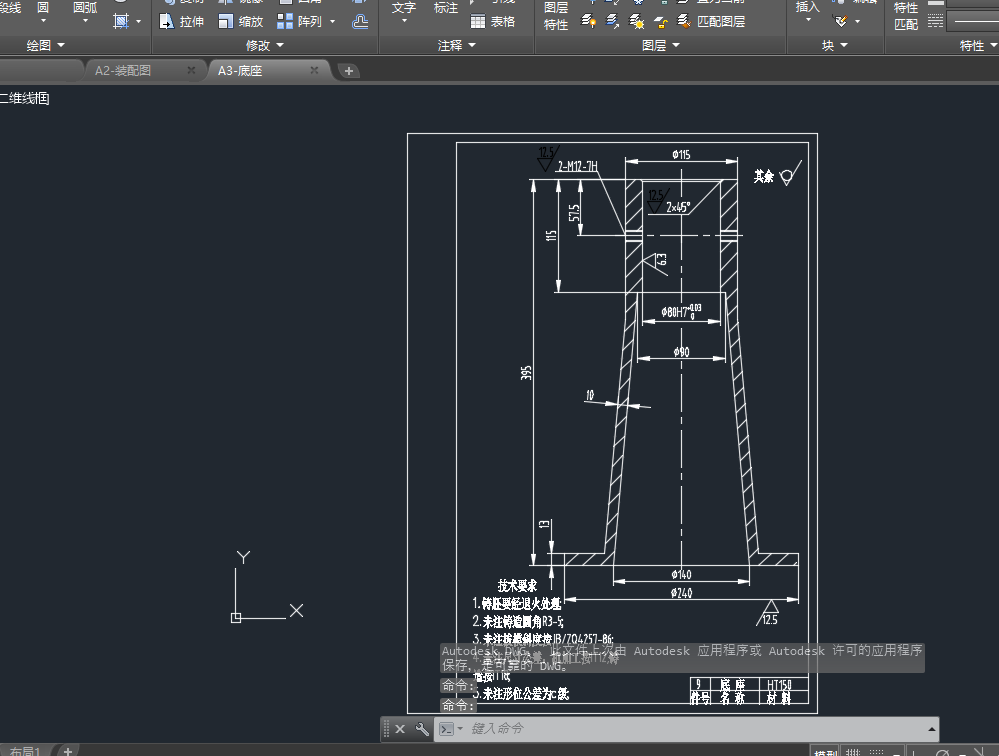Open the Array (阵列) dropdown arrow

click(x=333, y=22)
